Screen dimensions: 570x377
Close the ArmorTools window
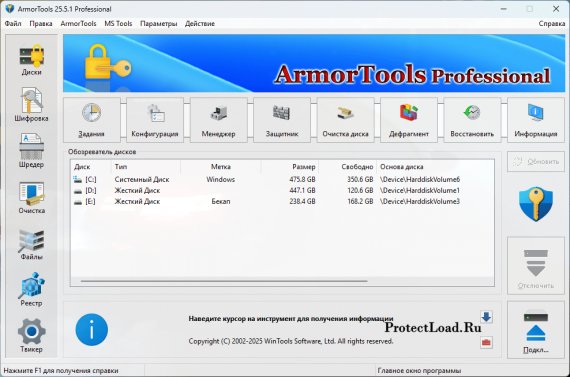pos(556,9)
